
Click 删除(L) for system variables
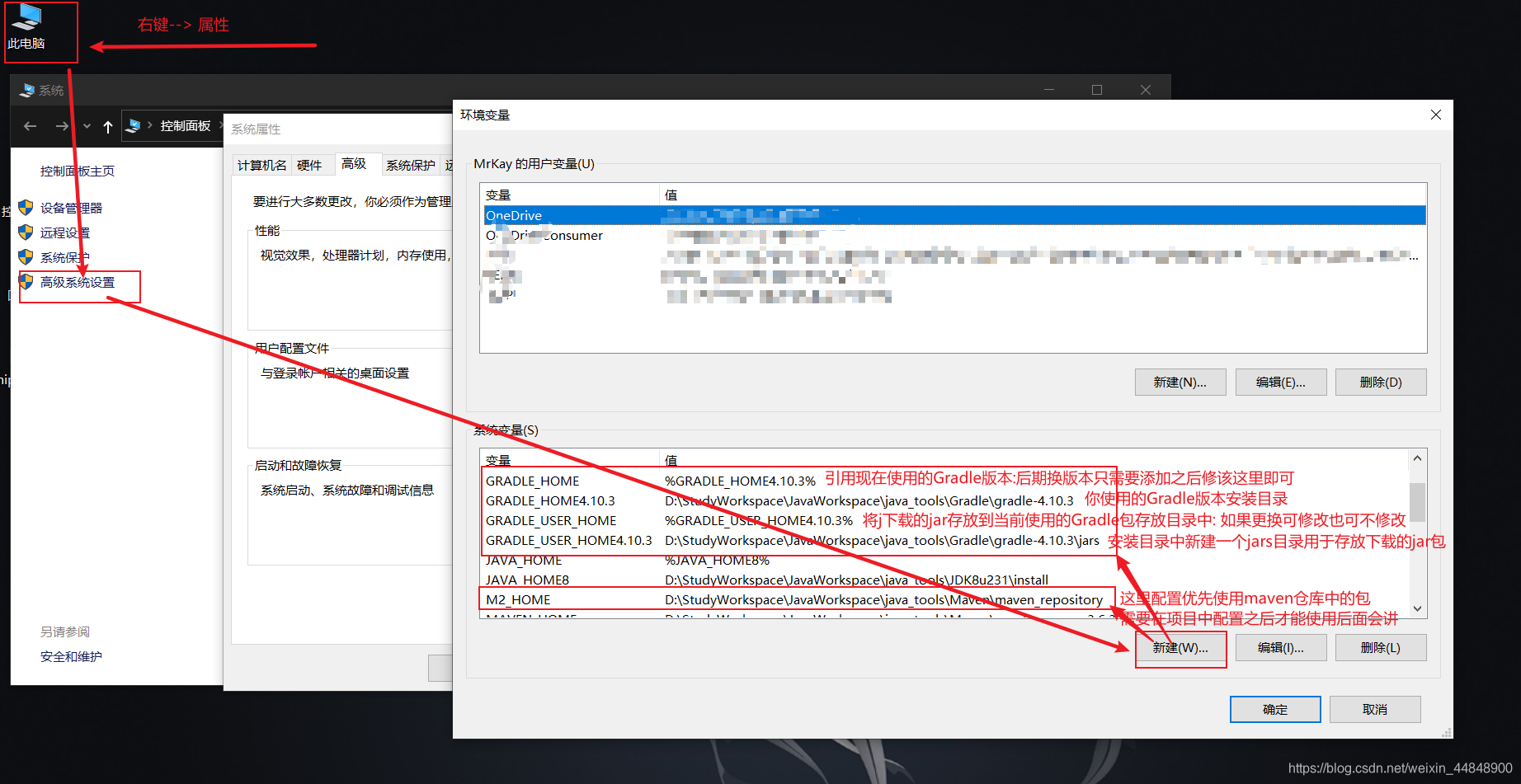[x=1381, y=647]
